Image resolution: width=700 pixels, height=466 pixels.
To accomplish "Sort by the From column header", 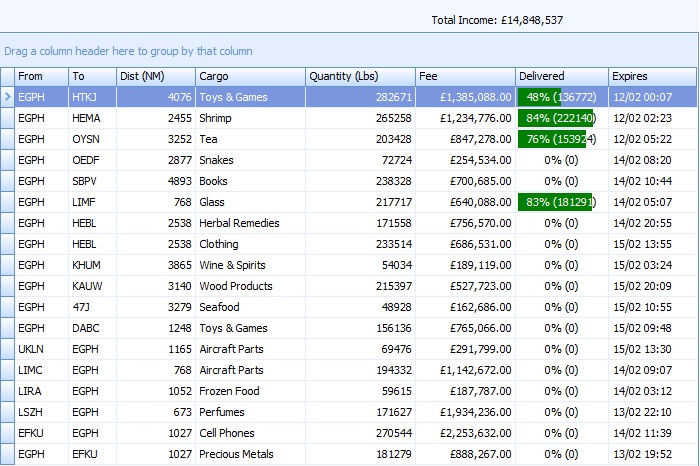I will coord(42,76).
